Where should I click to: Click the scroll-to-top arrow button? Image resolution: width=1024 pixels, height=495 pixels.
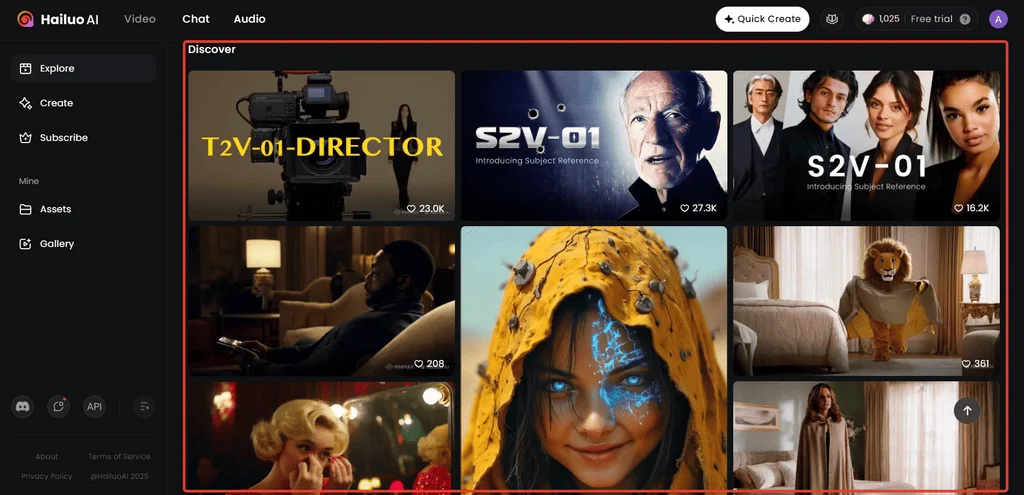(967, 410)
